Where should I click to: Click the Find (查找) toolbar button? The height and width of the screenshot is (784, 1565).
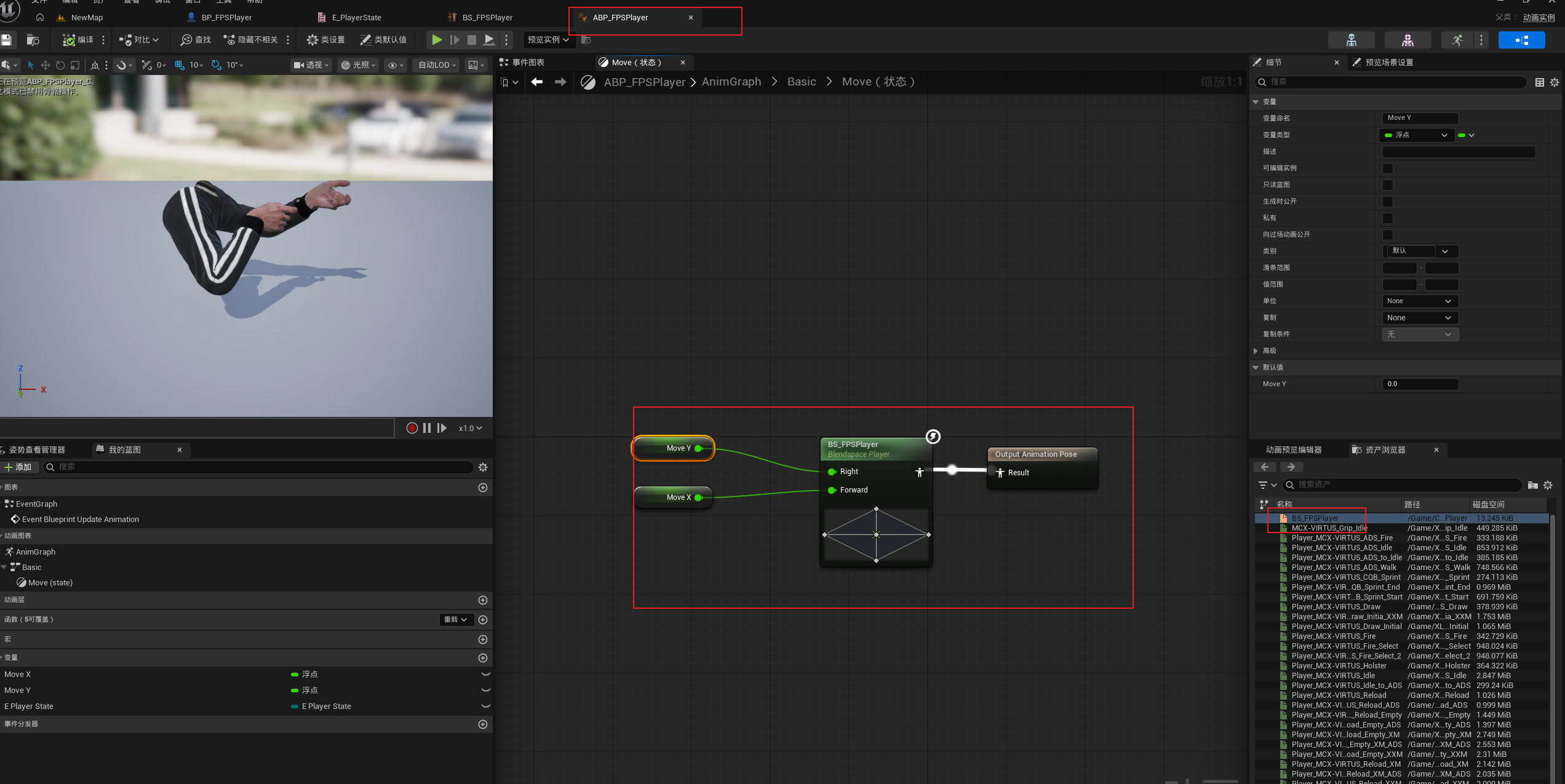(x=196, y=40)
